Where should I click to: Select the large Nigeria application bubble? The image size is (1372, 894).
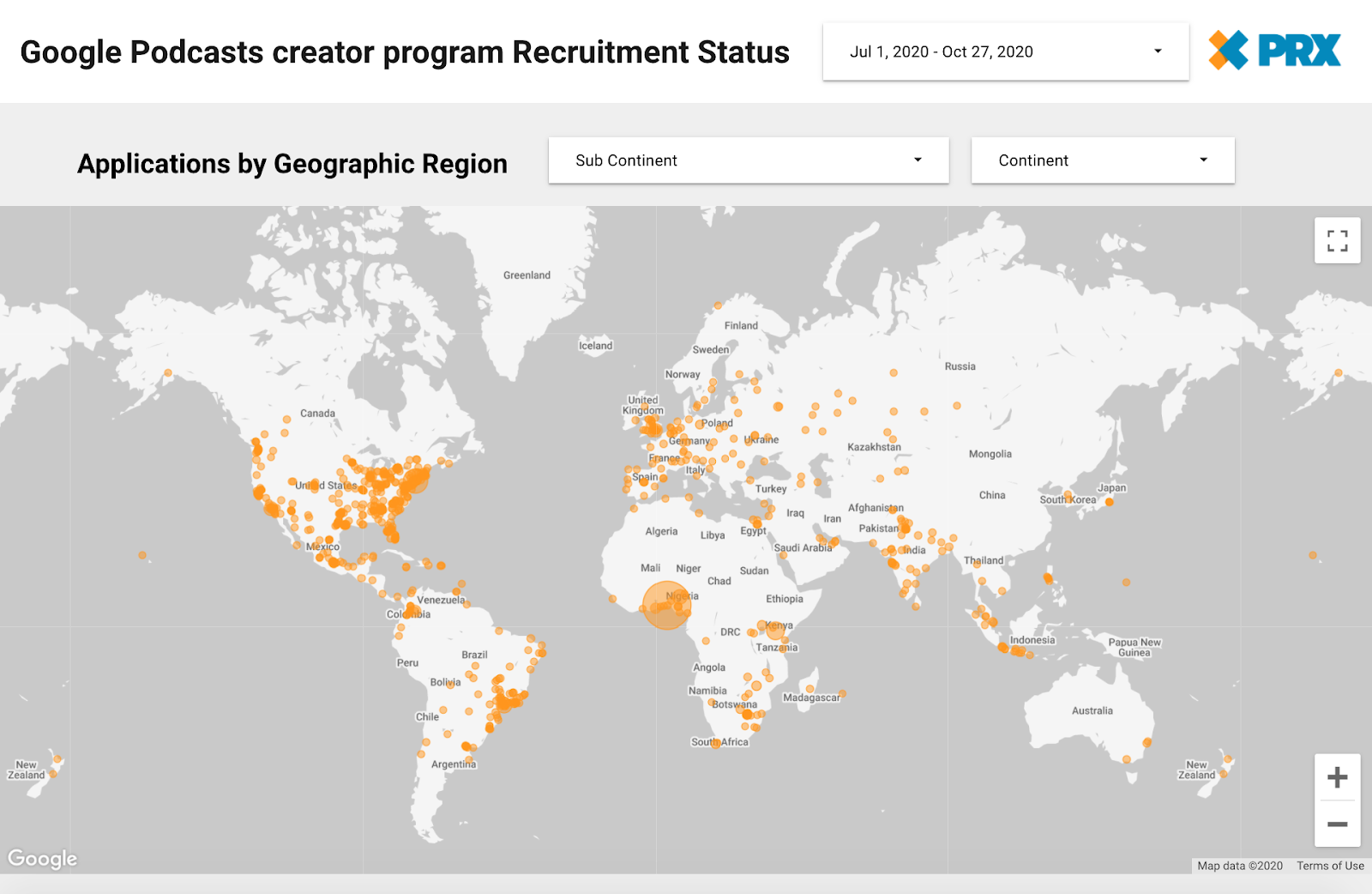[x=666, y=606]
